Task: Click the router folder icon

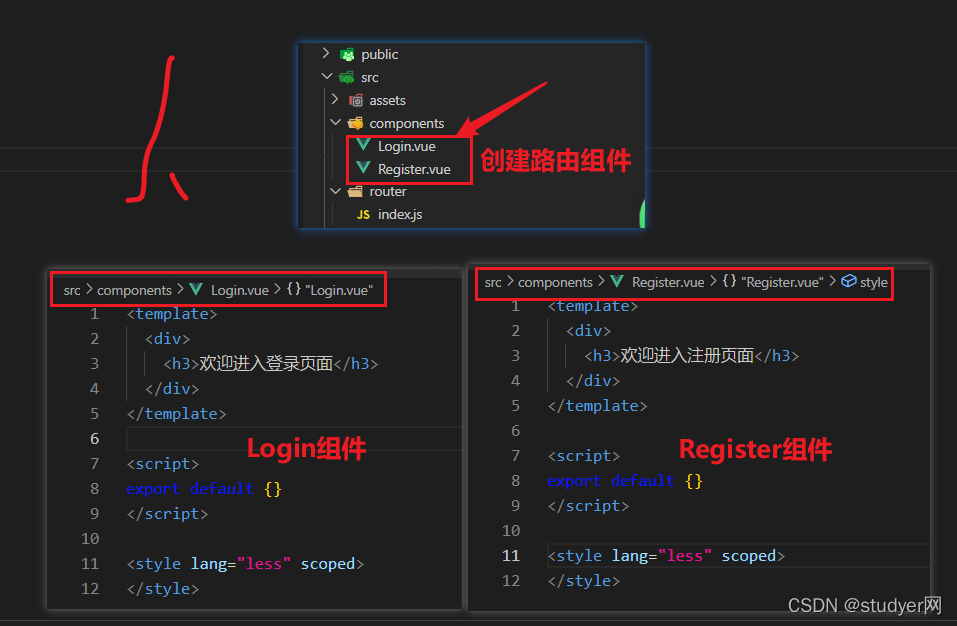Action: point(355,192)
